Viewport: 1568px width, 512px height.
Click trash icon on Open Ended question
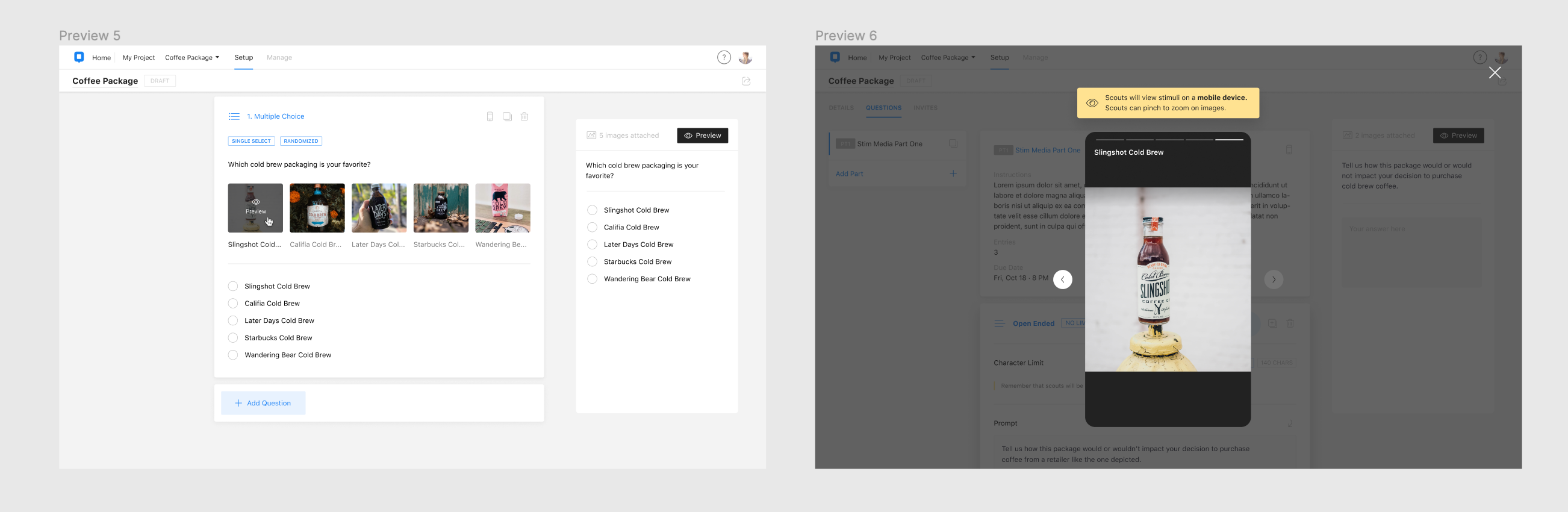click(x=1290, y=323)
